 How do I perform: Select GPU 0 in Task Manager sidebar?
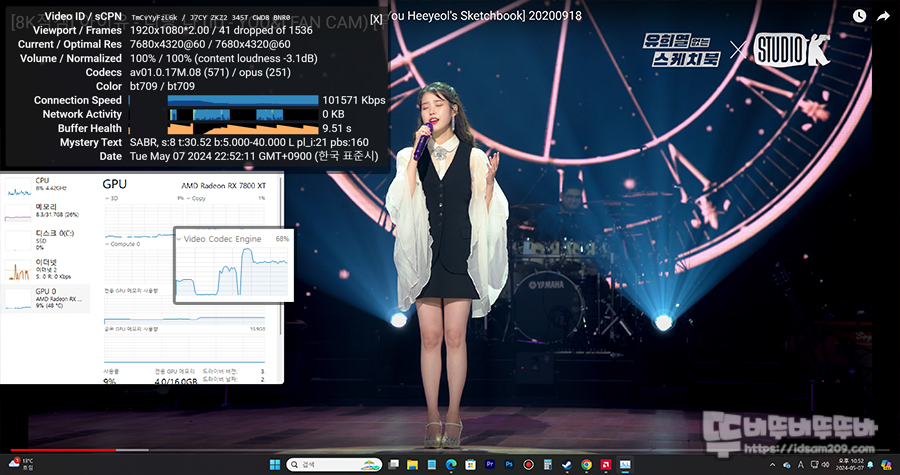click(46, 298)
